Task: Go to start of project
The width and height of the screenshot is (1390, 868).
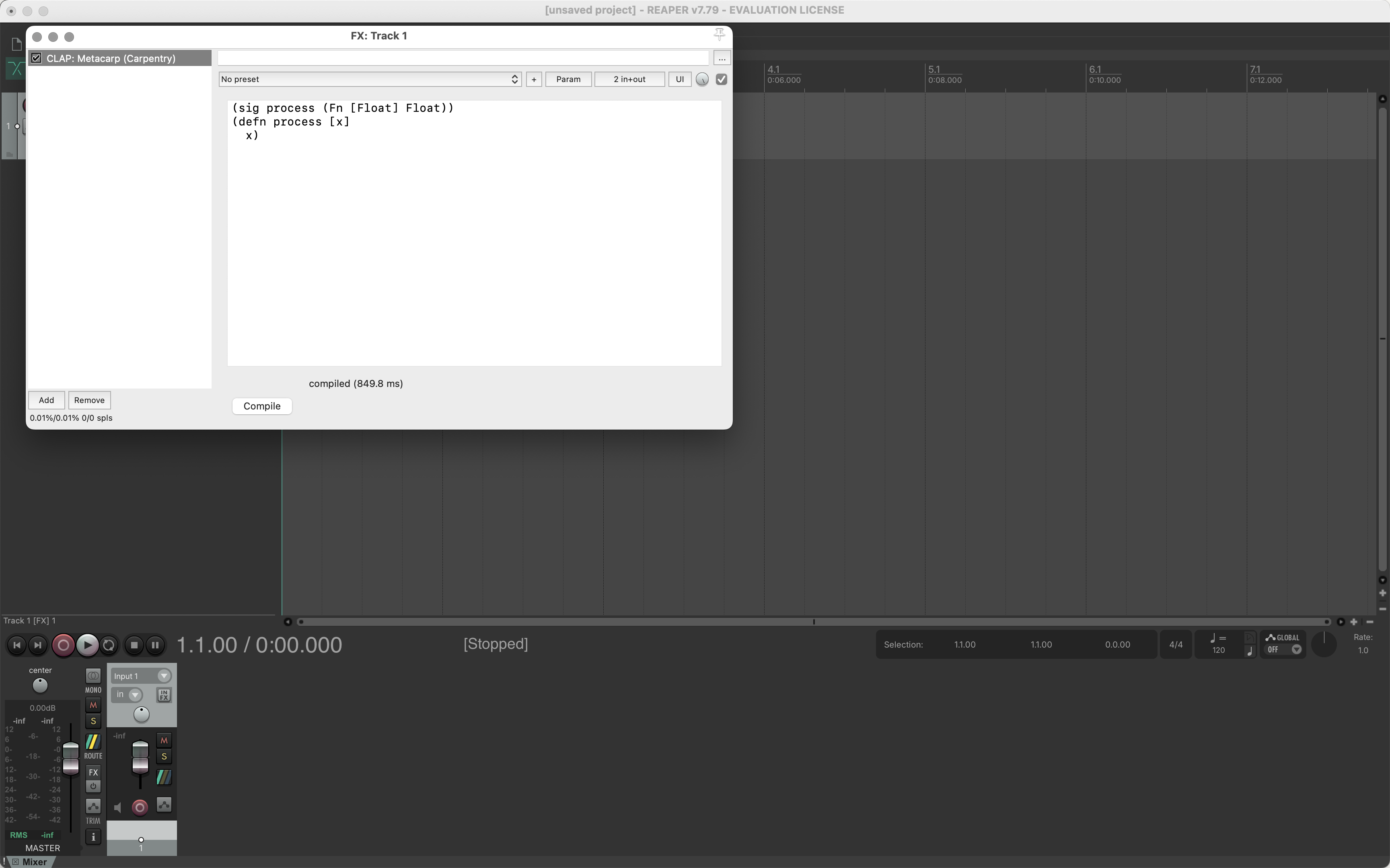Action: 16,645
